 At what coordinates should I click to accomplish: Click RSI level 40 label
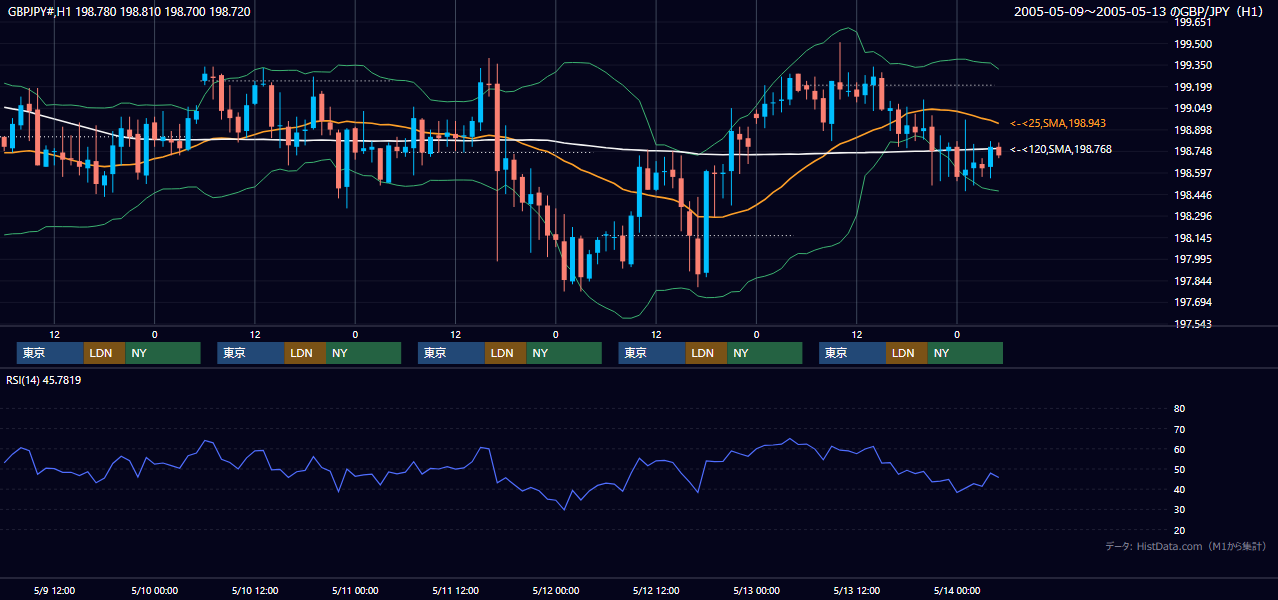(x=1179, y=489)
